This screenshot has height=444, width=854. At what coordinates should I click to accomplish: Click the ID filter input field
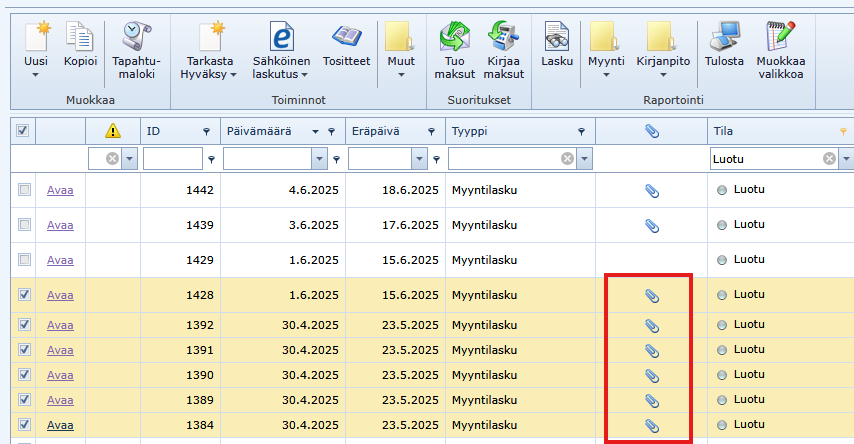(x=172, y=159)
